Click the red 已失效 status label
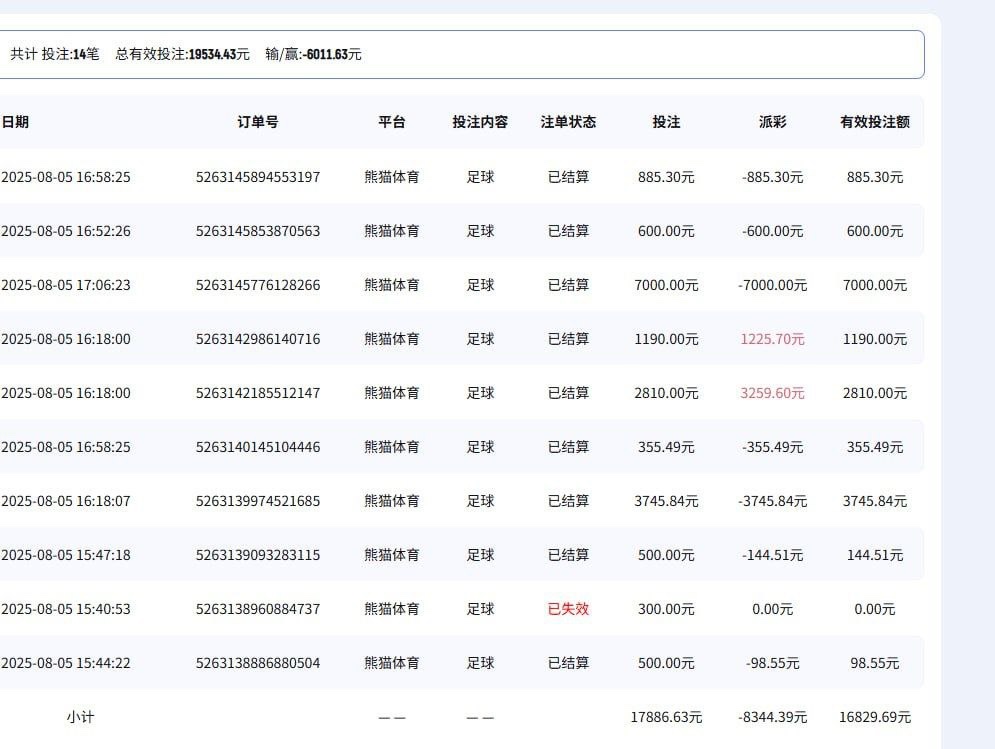The height and width of the screenshot is (749, 995). (x=567, y=608)
